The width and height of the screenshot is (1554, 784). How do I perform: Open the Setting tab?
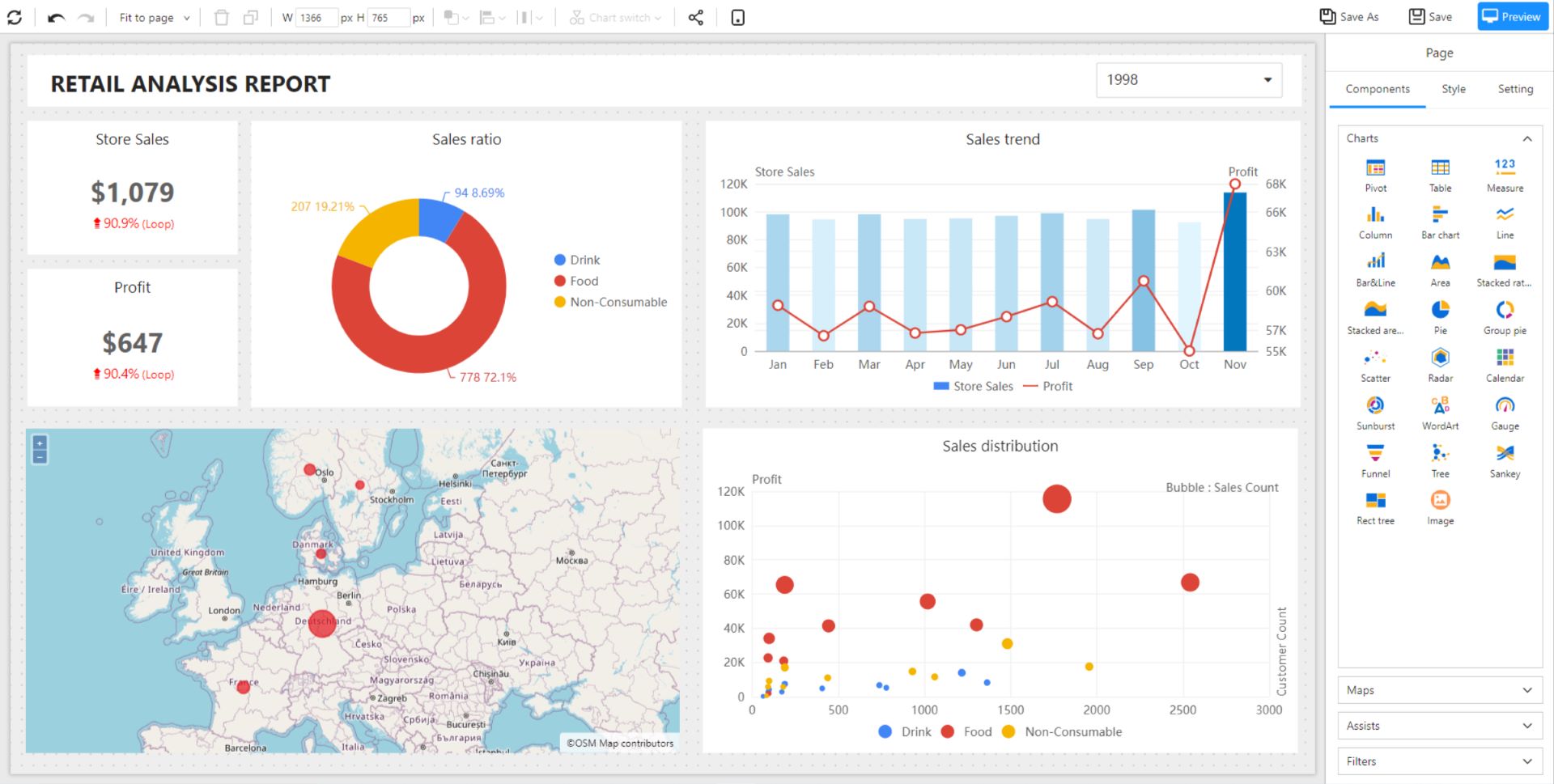(x=1514, y=89)
